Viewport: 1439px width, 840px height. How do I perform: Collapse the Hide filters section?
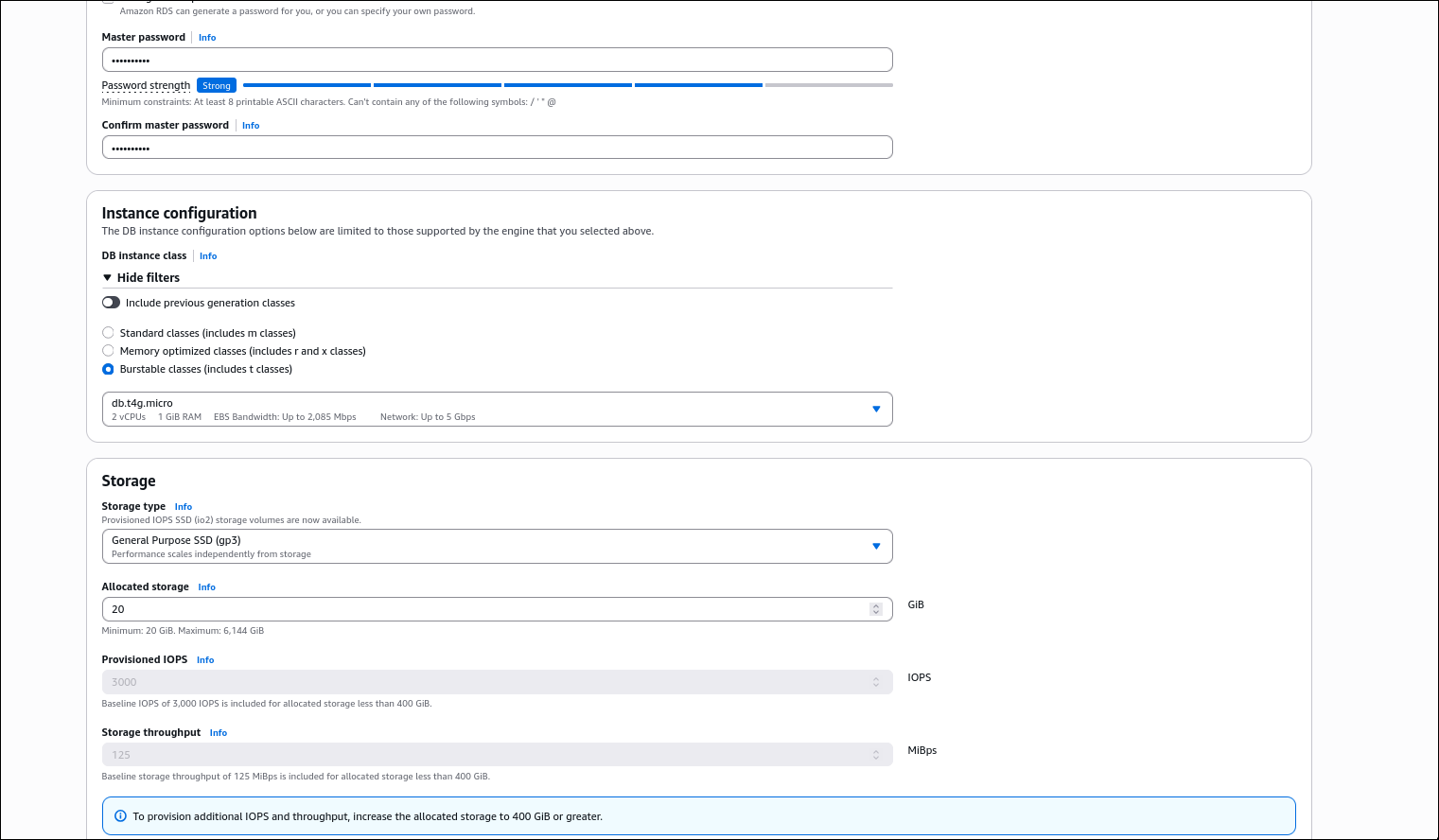[x=140, y=277]
